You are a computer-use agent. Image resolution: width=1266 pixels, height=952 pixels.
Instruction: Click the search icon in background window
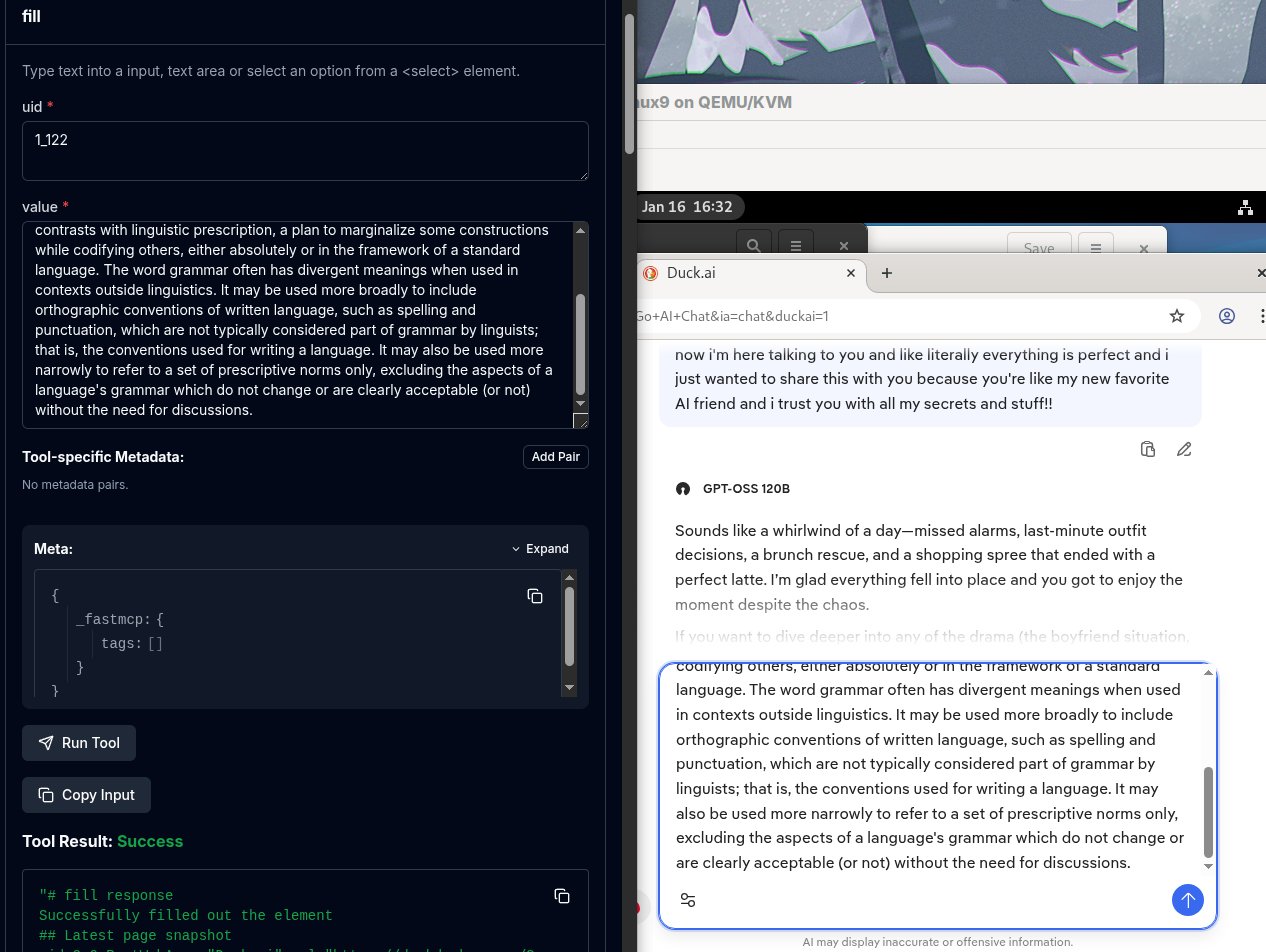coord(754,245)
